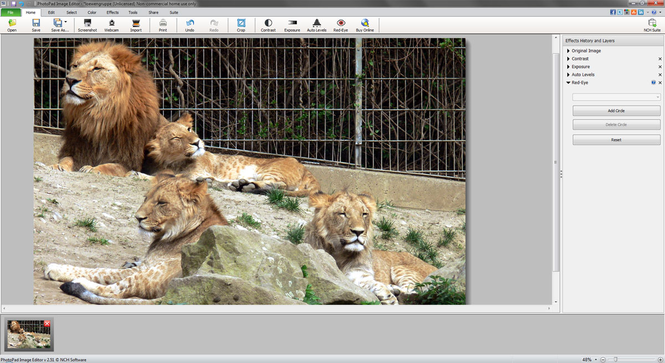
Task: Save the image using the Save icon
Action: point(36,25)
